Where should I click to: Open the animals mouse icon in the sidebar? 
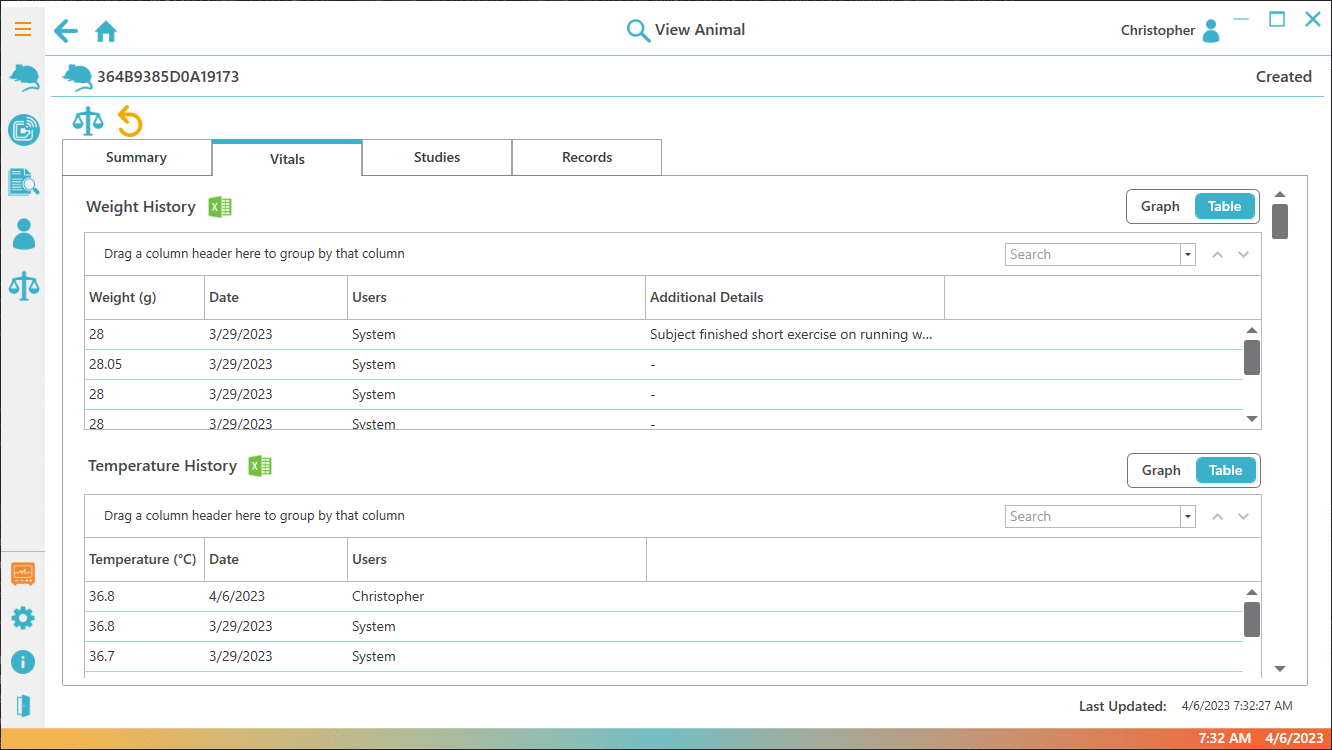[x=24, y=77]
